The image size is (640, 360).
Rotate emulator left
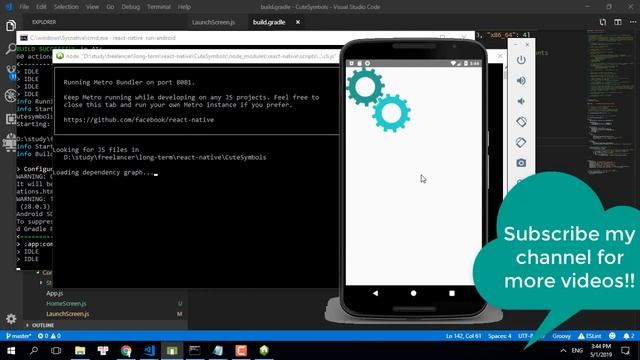[521, 122]
